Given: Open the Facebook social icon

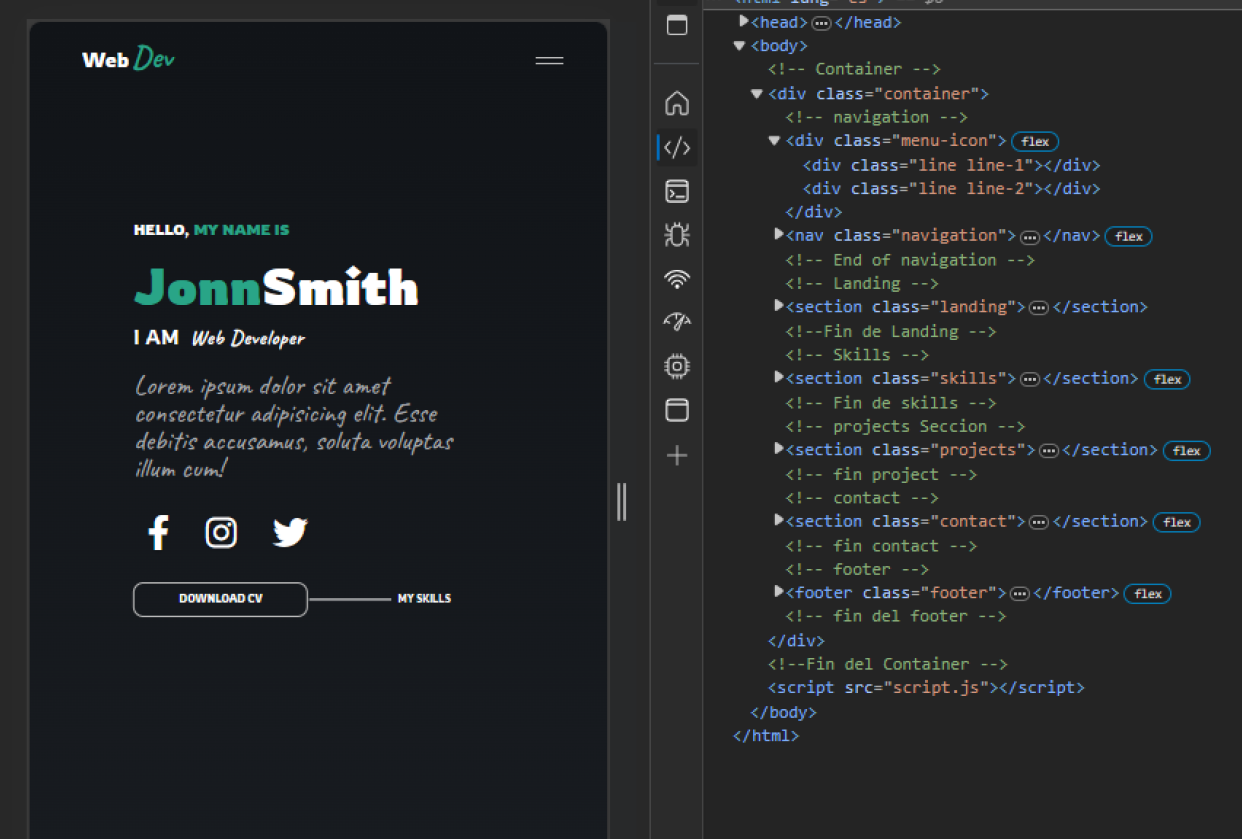Looking at the screenshot, I should 158,533.
